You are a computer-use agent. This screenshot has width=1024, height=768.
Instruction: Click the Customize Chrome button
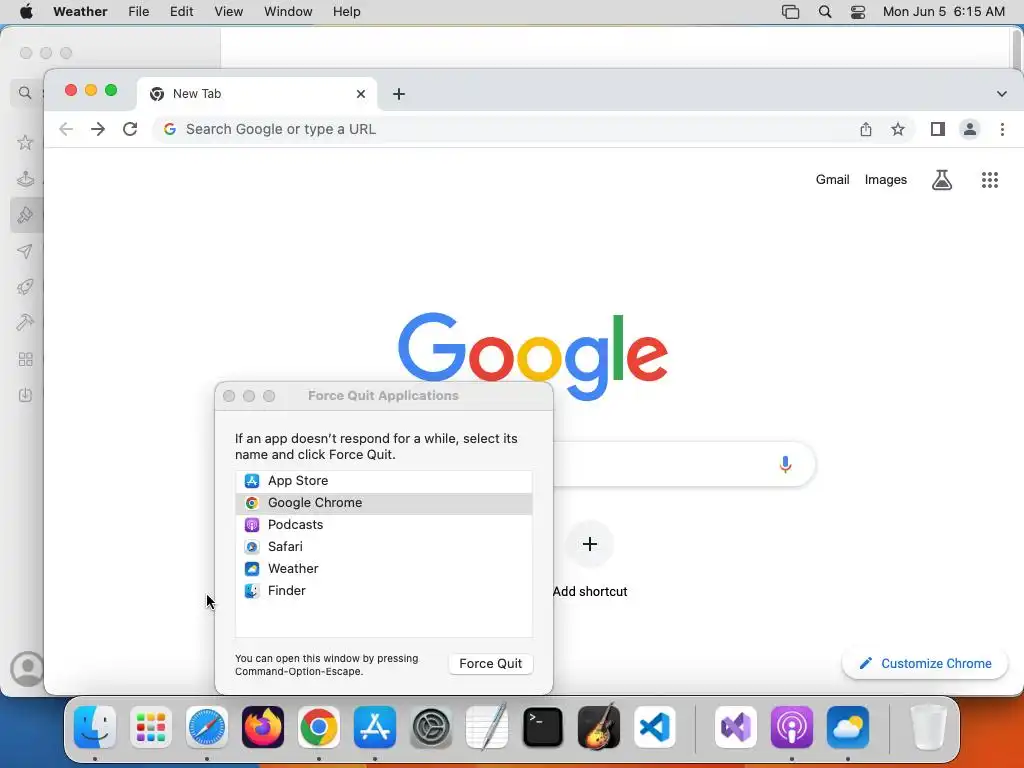point(925,664)
